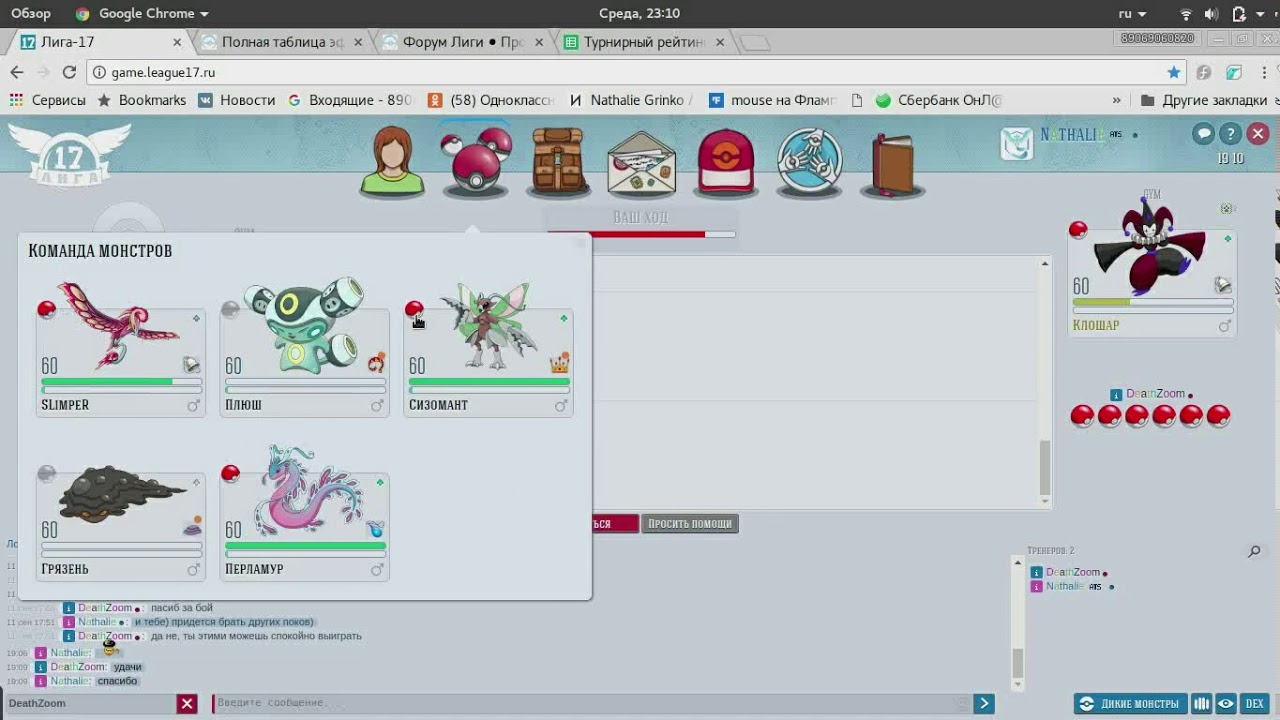1280x720 pixels.
Task: Click the Pokeball on Перламур's card
Action: (x=230, y=474)
